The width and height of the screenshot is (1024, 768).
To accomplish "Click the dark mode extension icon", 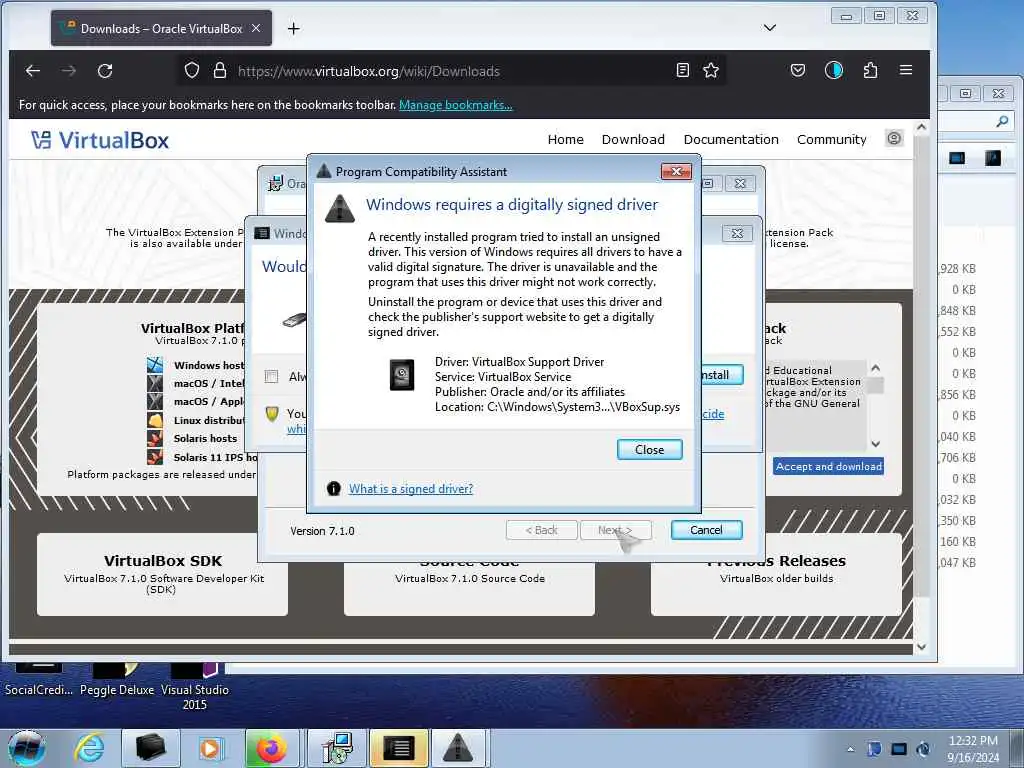I will [834, 71].
